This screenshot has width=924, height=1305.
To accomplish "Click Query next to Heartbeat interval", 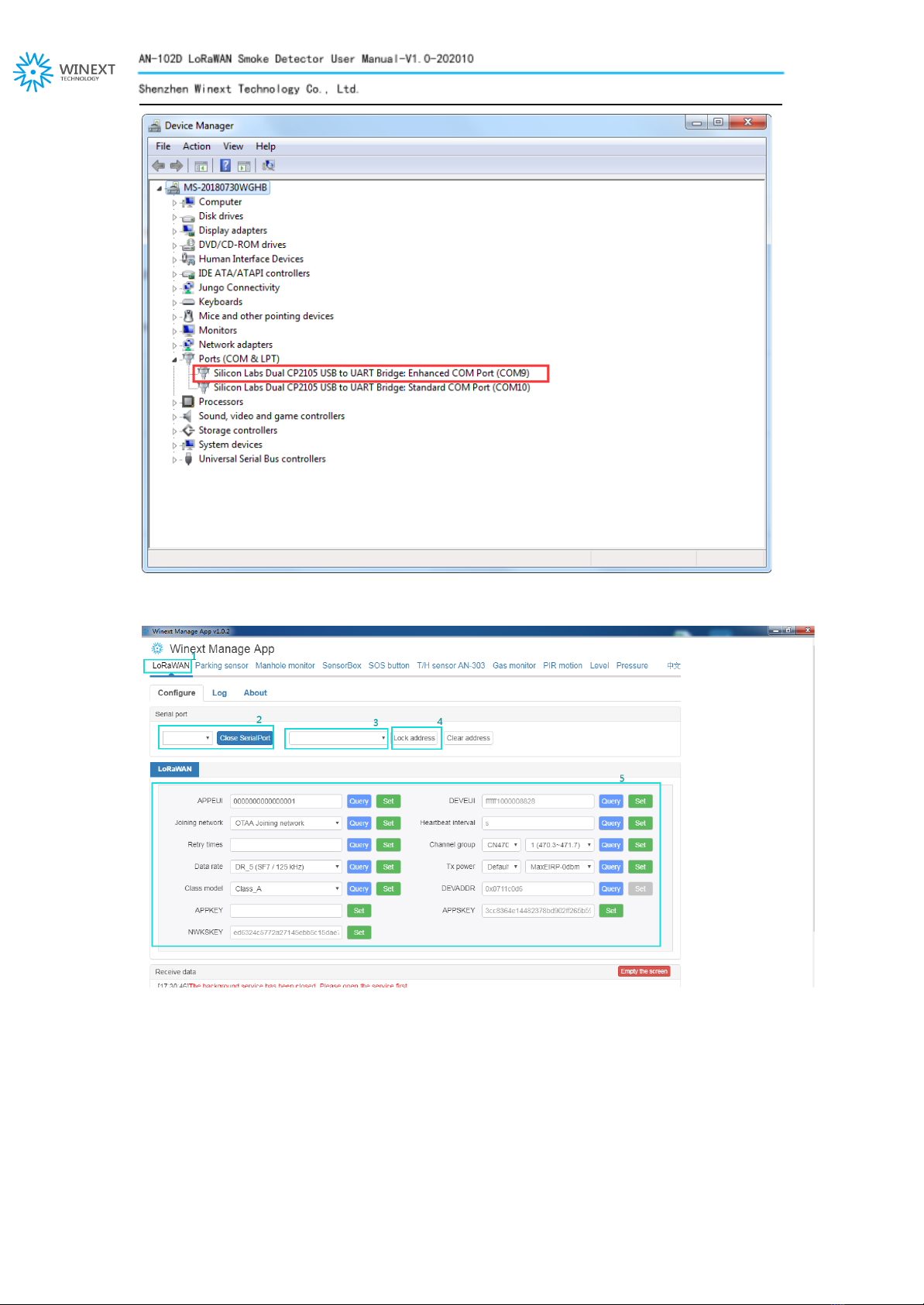I will tap(611, 823).
